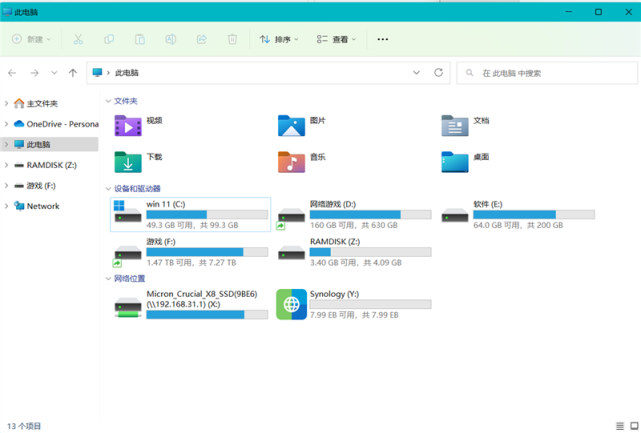641x433 pixels.
Task: Open the 排序 sort menu
Action: coord(279,39)
